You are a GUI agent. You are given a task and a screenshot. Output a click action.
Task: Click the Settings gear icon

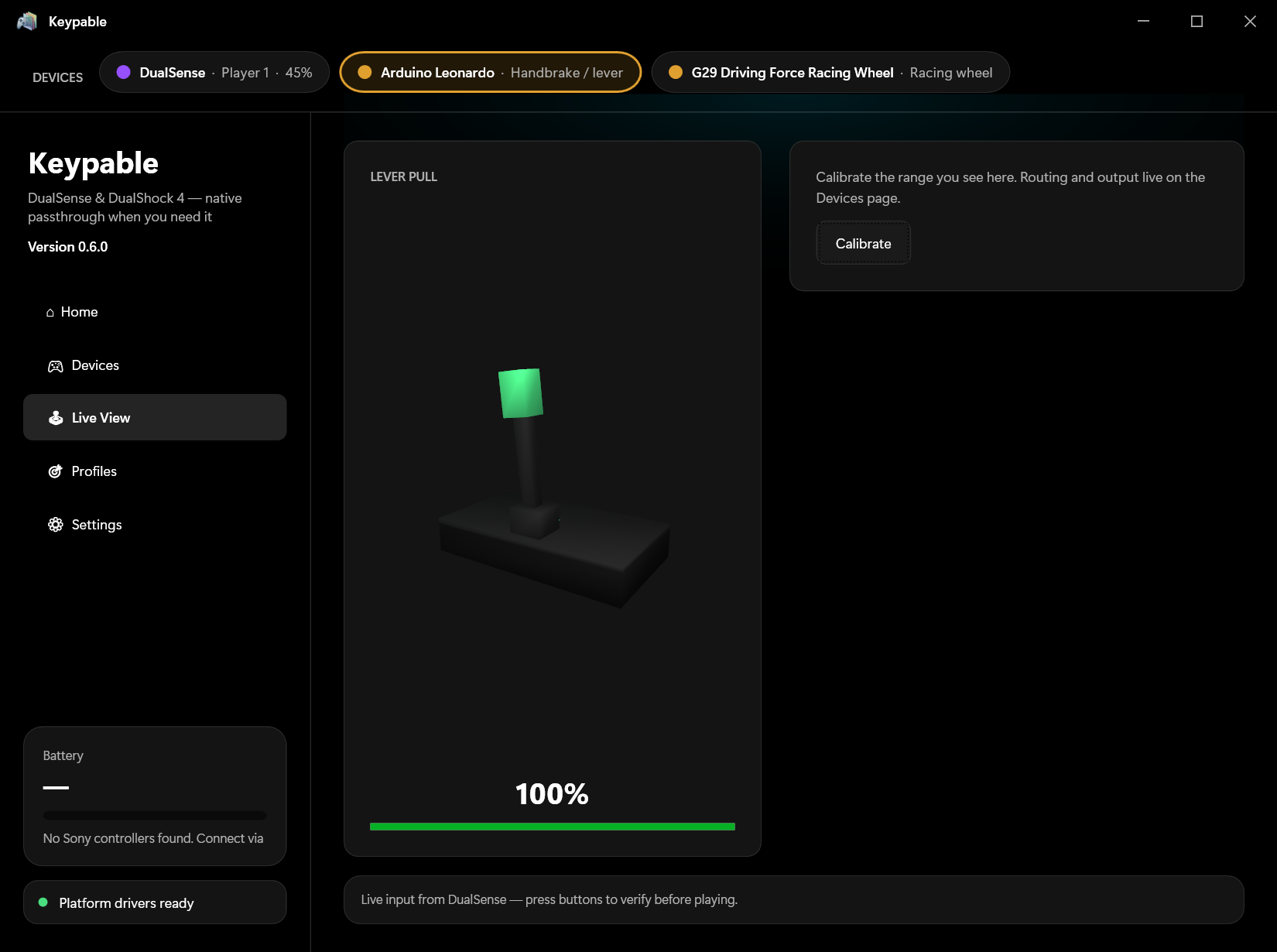coord(56,525)
